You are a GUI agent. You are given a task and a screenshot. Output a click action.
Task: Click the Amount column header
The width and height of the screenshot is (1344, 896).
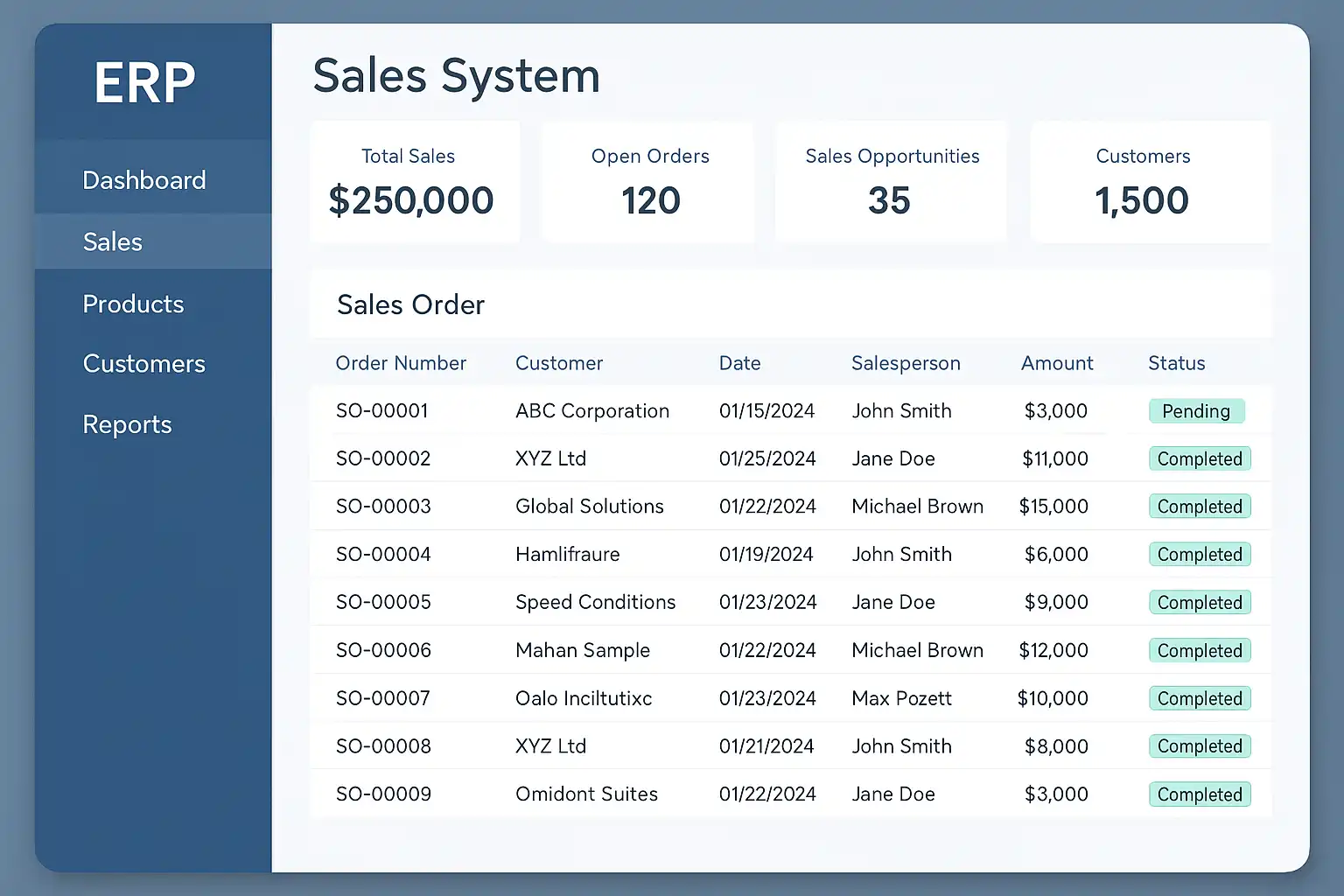coord(1057,363)
